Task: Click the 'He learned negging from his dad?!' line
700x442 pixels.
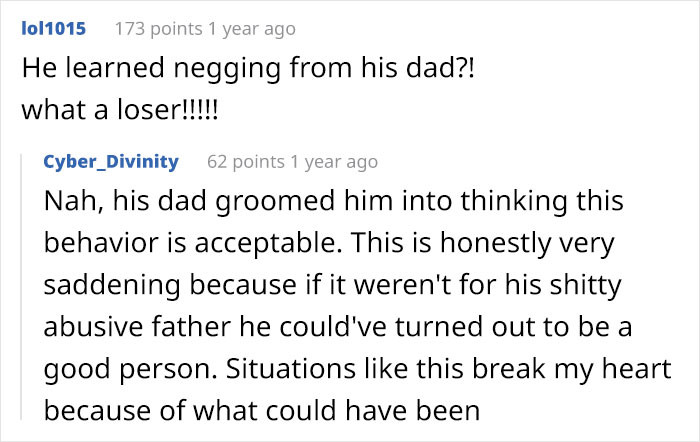Action: coord(248,69)
